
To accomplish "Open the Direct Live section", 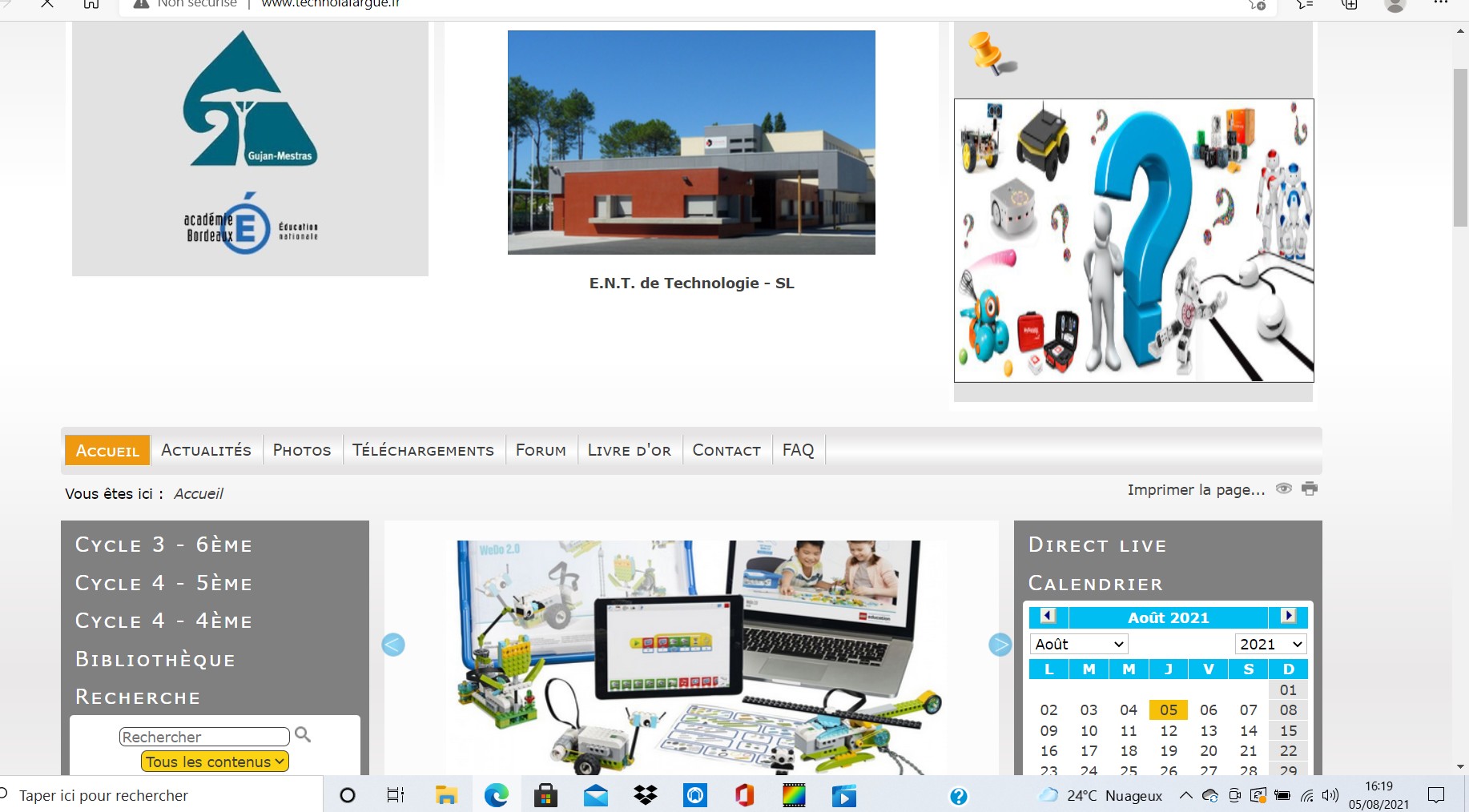I will [1097, 545].
